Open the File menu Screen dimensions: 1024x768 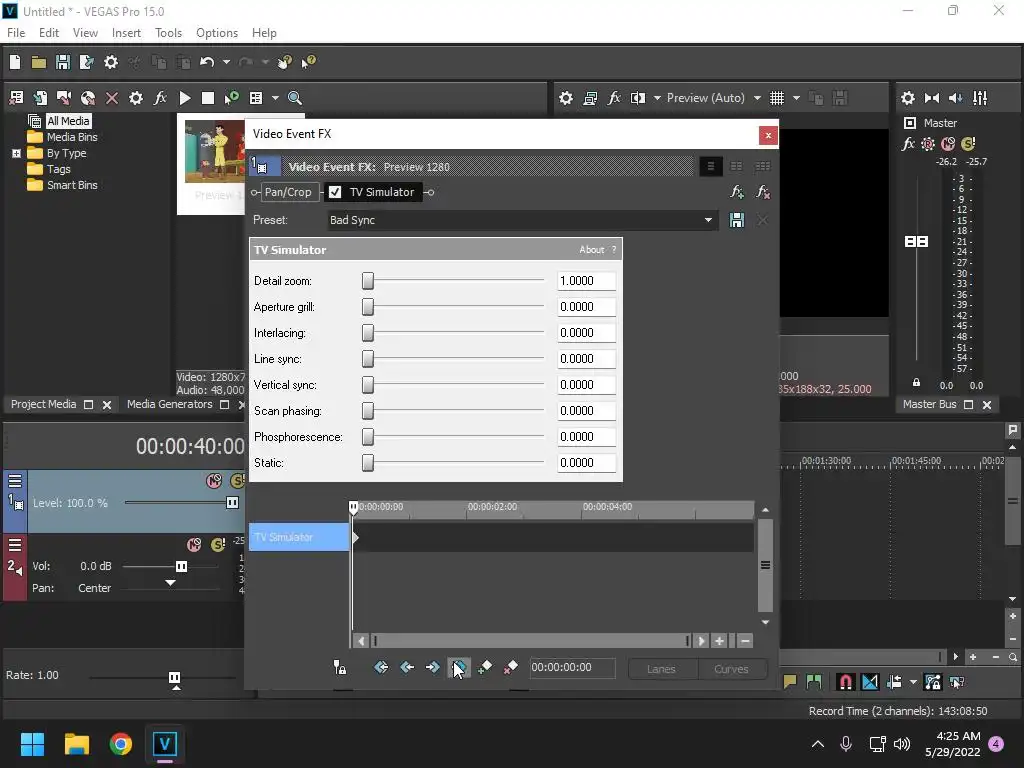16,33
